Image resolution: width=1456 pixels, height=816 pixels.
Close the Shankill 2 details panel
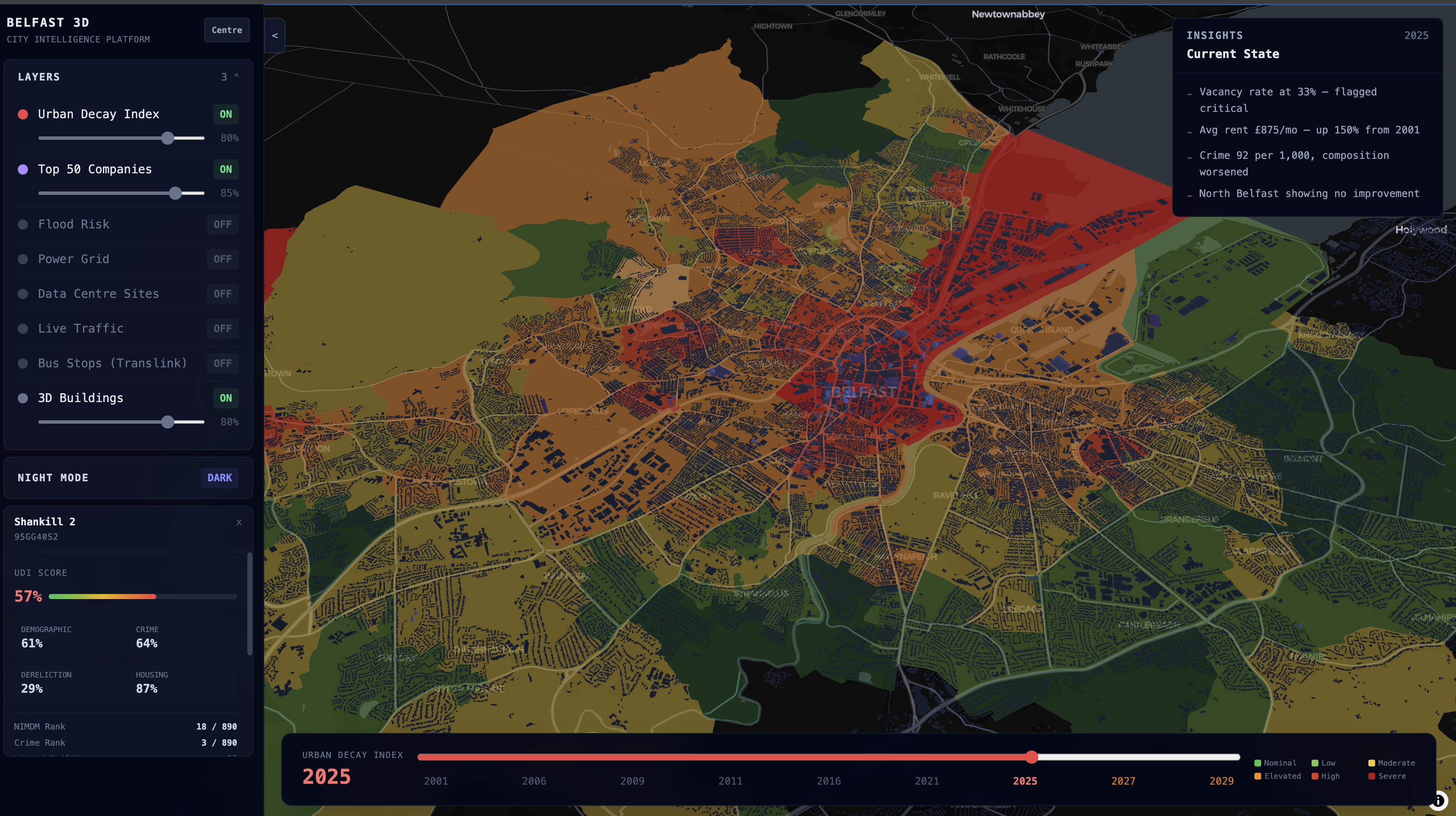[x=239, y=522]
